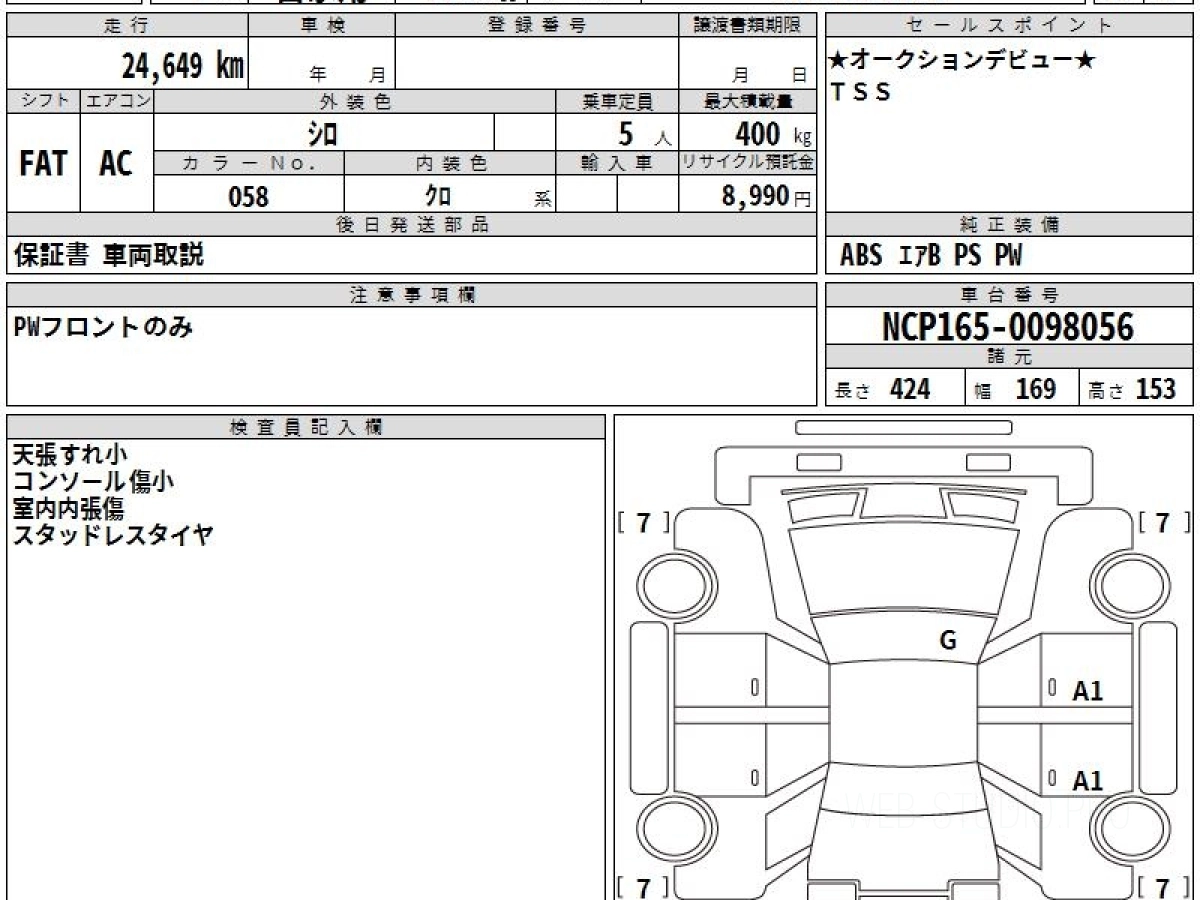This screenshot has width=1200, height=900.
Task: Click the エアコン header cell
Action: (x=117, y=101)
